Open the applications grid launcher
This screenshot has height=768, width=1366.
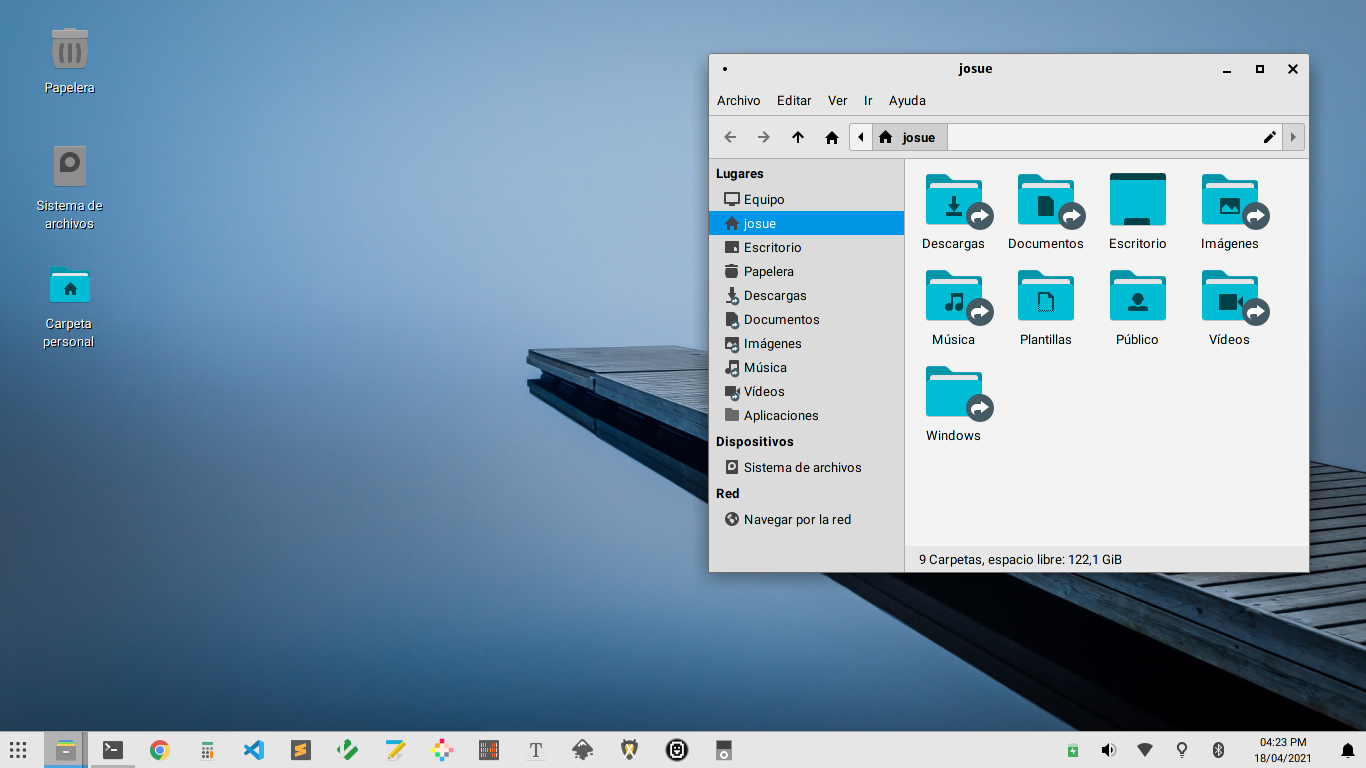pyautogui.click(x=18, y=750)
